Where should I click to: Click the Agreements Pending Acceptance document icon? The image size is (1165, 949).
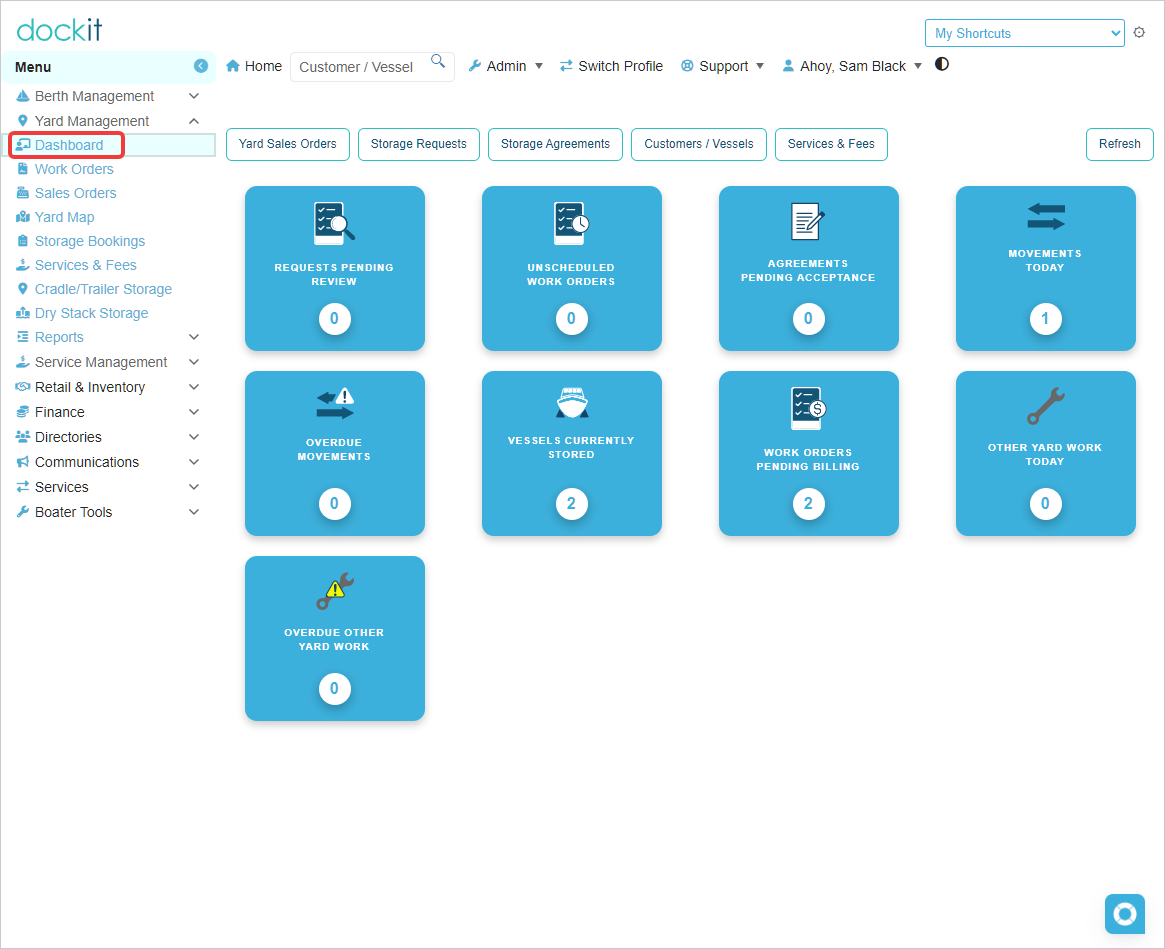point(808,221)
